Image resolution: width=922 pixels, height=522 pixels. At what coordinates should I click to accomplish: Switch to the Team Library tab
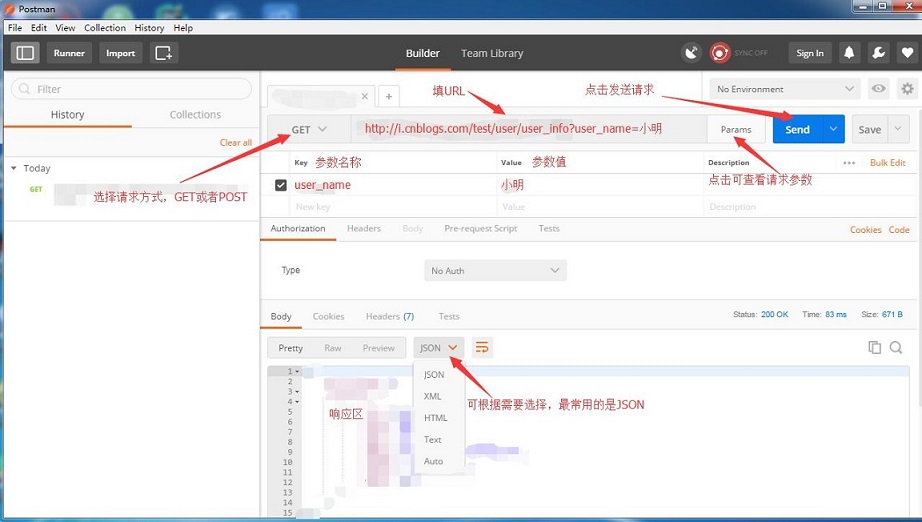pyautogui.click(x=492, y=53)
